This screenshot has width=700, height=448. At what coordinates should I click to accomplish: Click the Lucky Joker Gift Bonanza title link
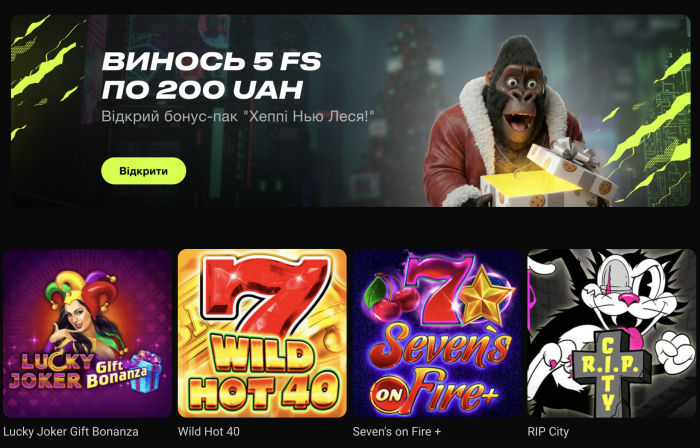click(x=71, y=432)
